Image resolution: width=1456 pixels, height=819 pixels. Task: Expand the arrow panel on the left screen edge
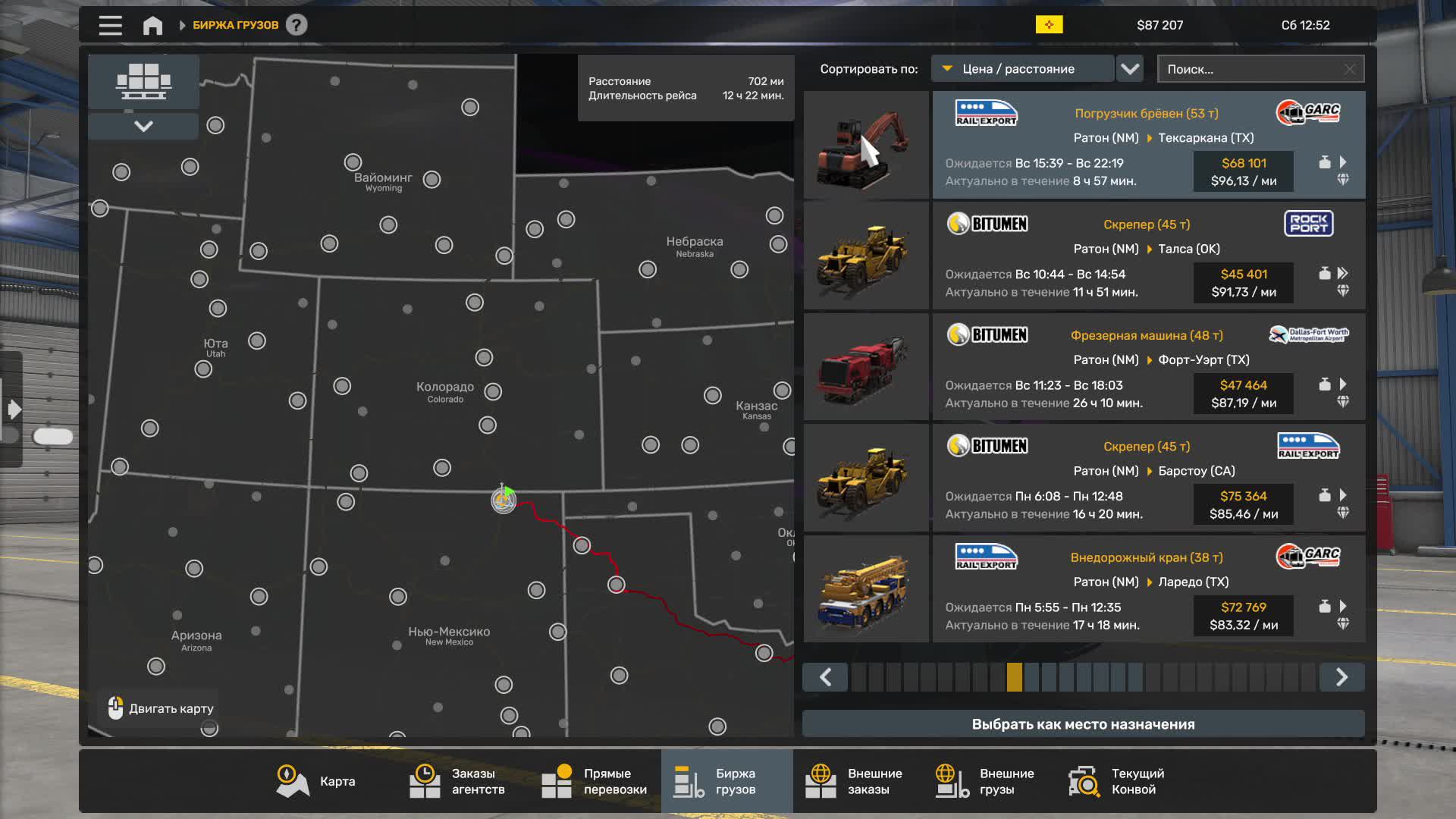(x=15, y=410)
